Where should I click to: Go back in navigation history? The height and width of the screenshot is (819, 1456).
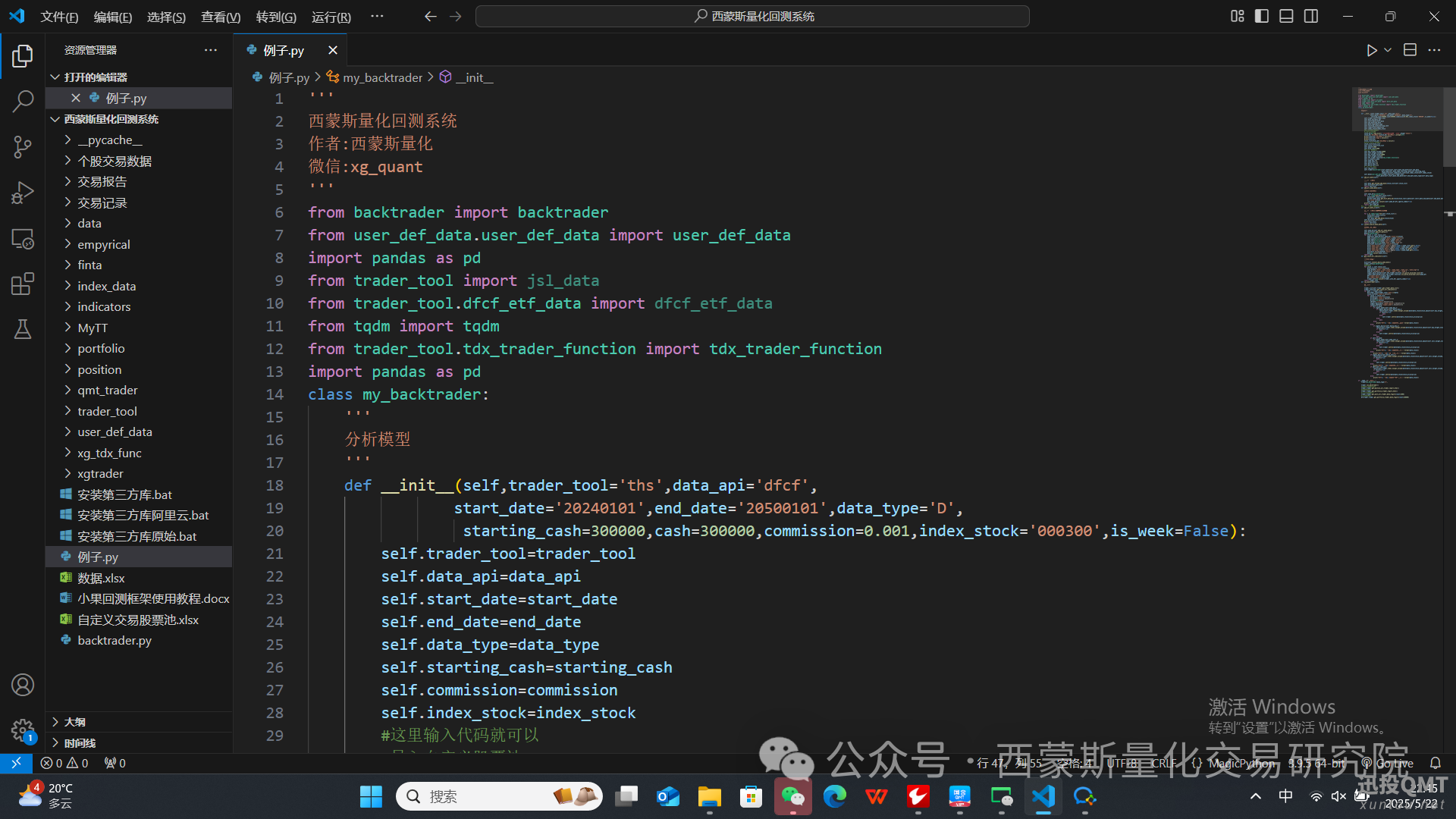tap(430, 16)
